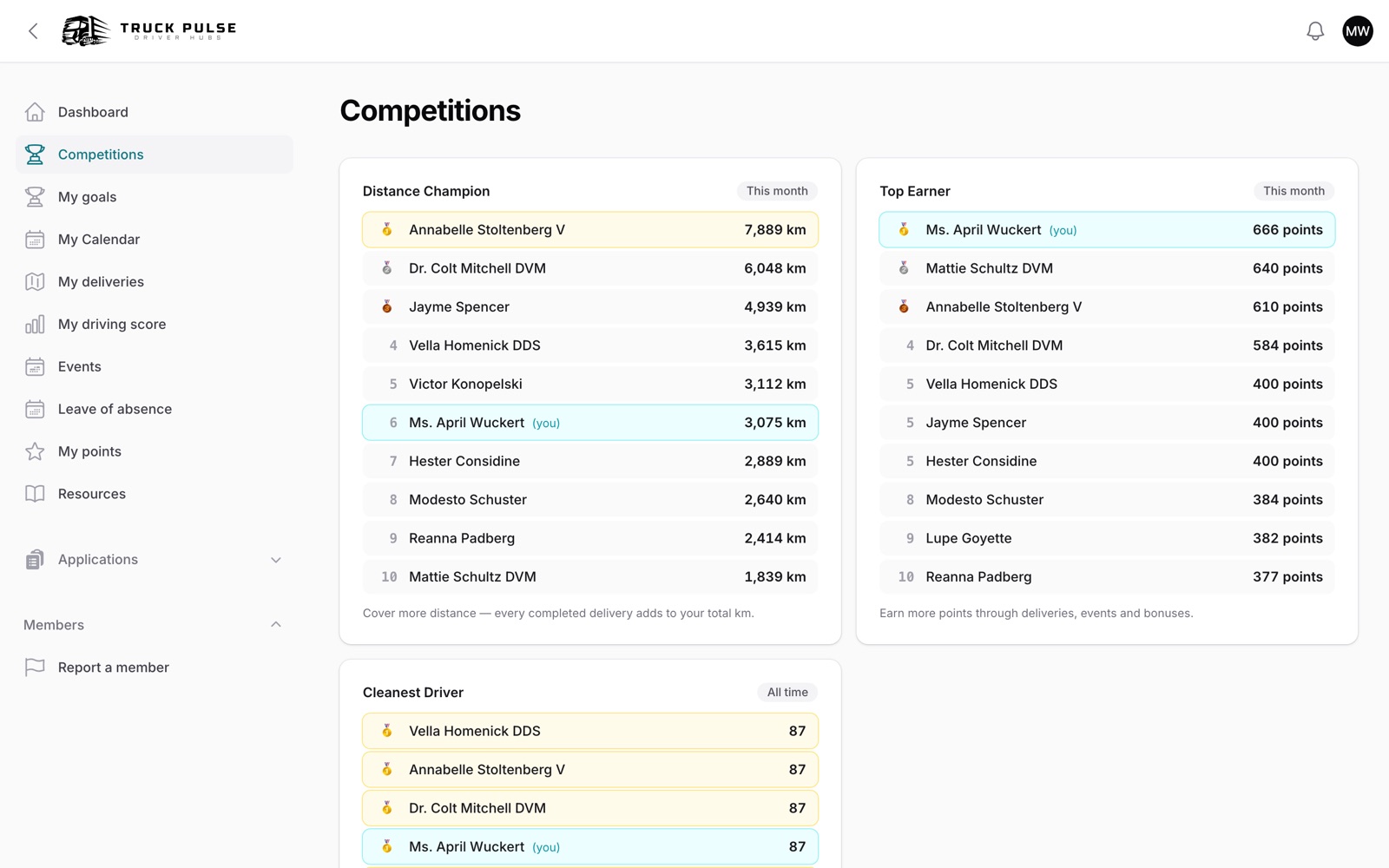Select Annabelle Stoltenberg V Cleanest Driver row
This screenshot has width=1389, height=868.
coord(590,770)
